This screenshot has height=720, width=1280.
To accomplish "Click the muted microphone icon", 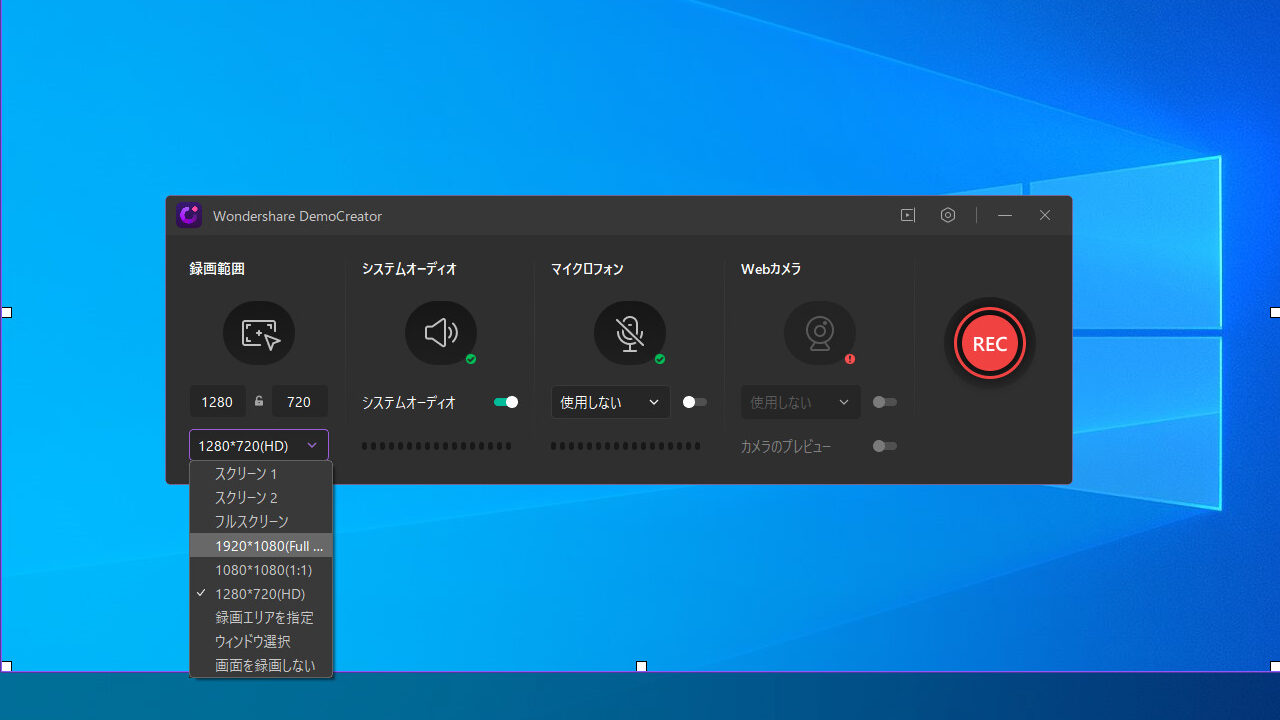I will tap(630, 333).
